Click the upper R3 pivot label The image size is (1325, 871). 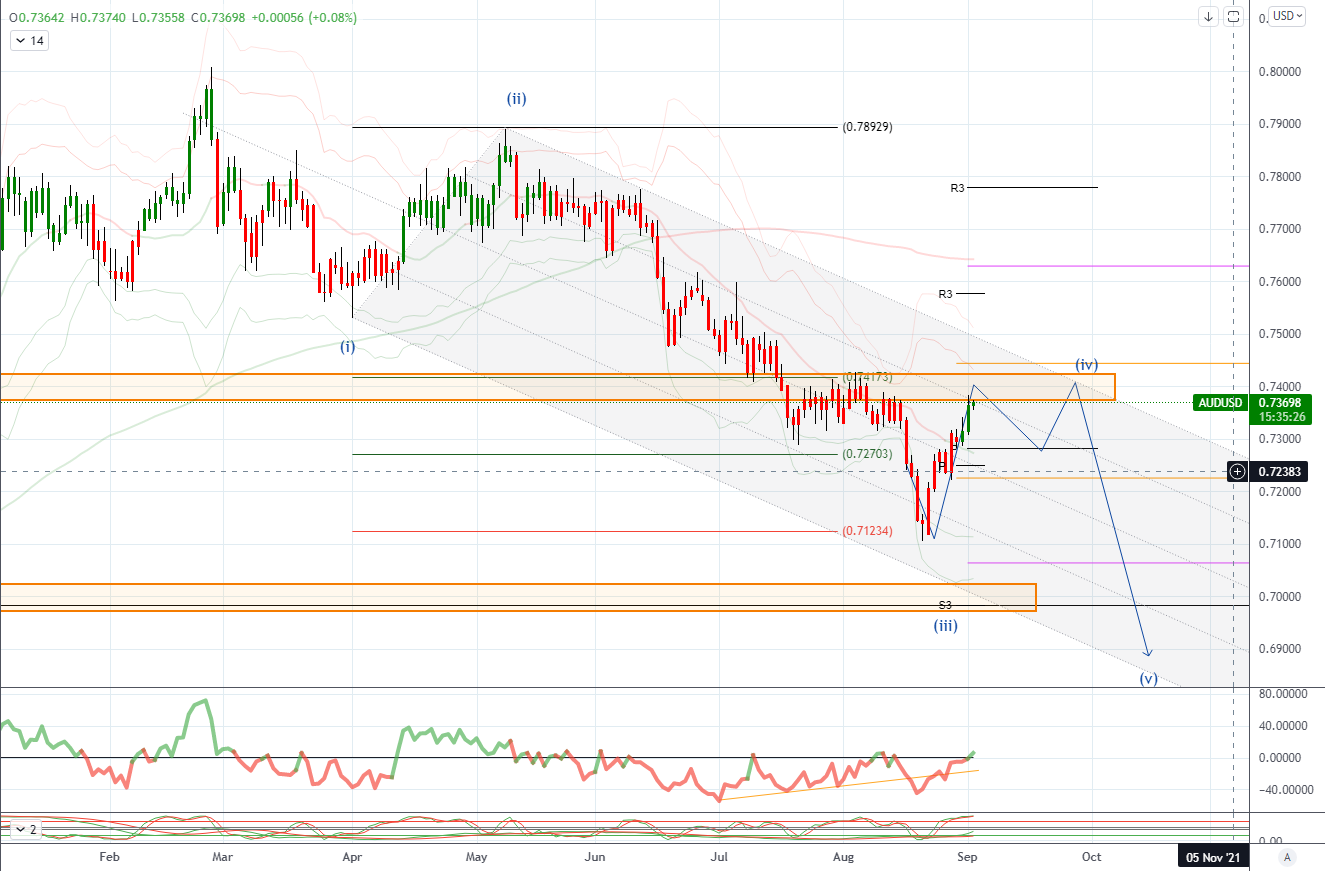click(958, 188)
